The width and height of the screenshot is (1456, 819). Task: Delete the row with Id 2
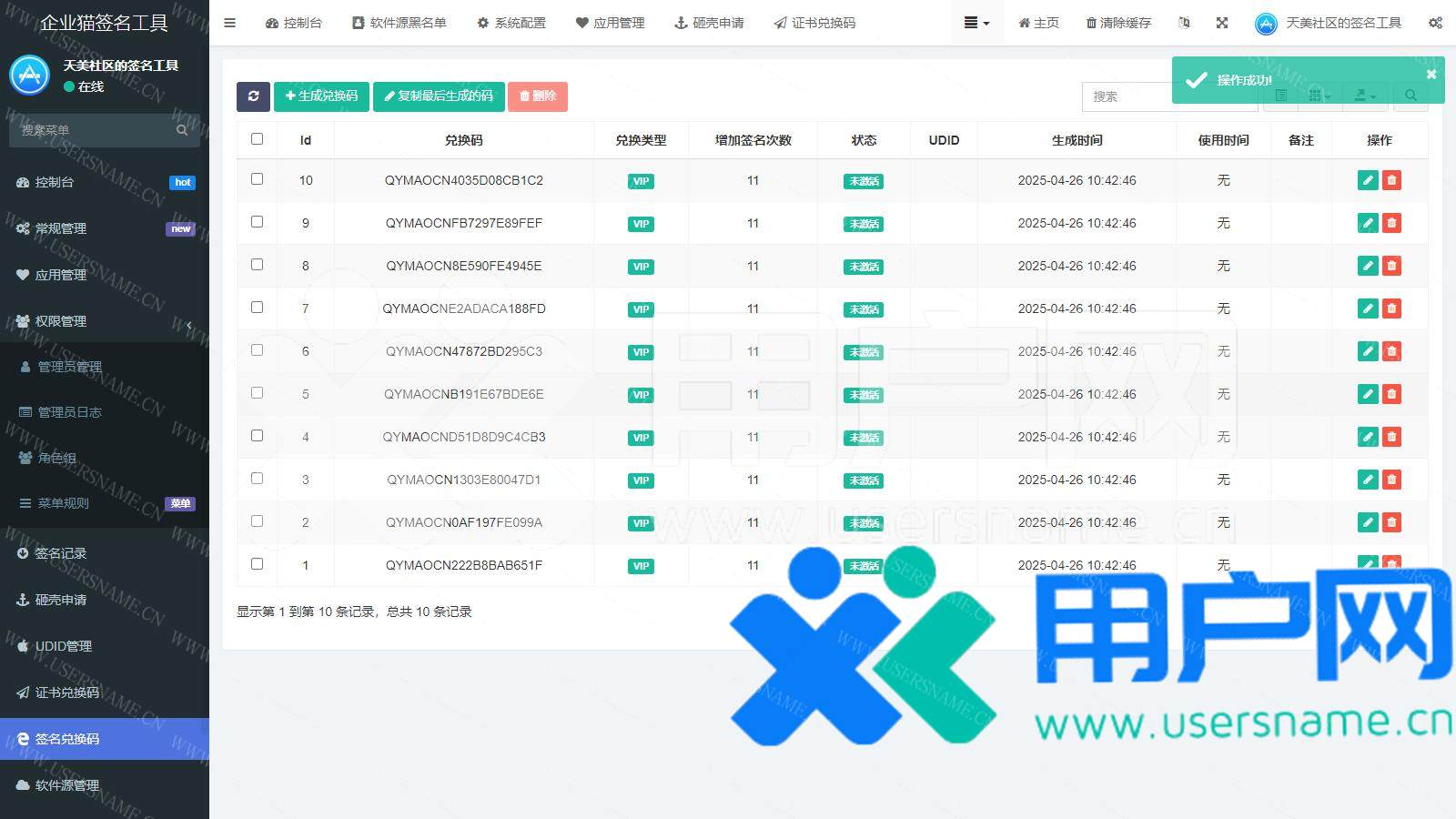(1391, 522)
